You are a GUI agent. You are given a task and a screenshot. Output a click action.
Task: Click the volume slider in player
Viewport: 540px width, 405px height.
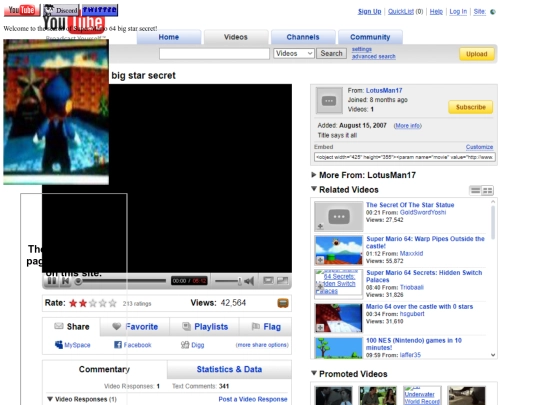[228, 281]
